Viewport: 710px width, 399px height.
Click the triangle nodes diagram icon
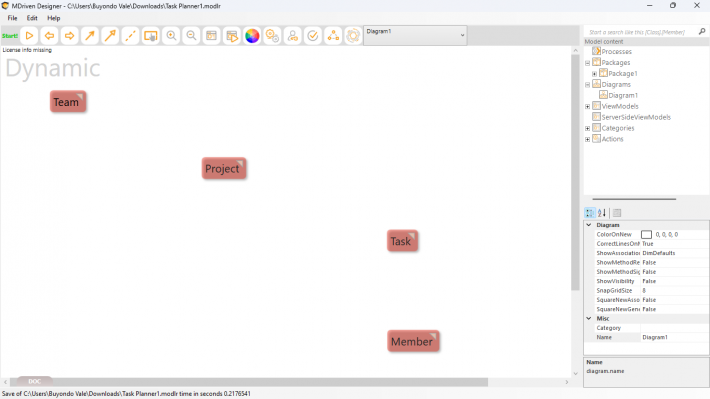click(333, 36)
